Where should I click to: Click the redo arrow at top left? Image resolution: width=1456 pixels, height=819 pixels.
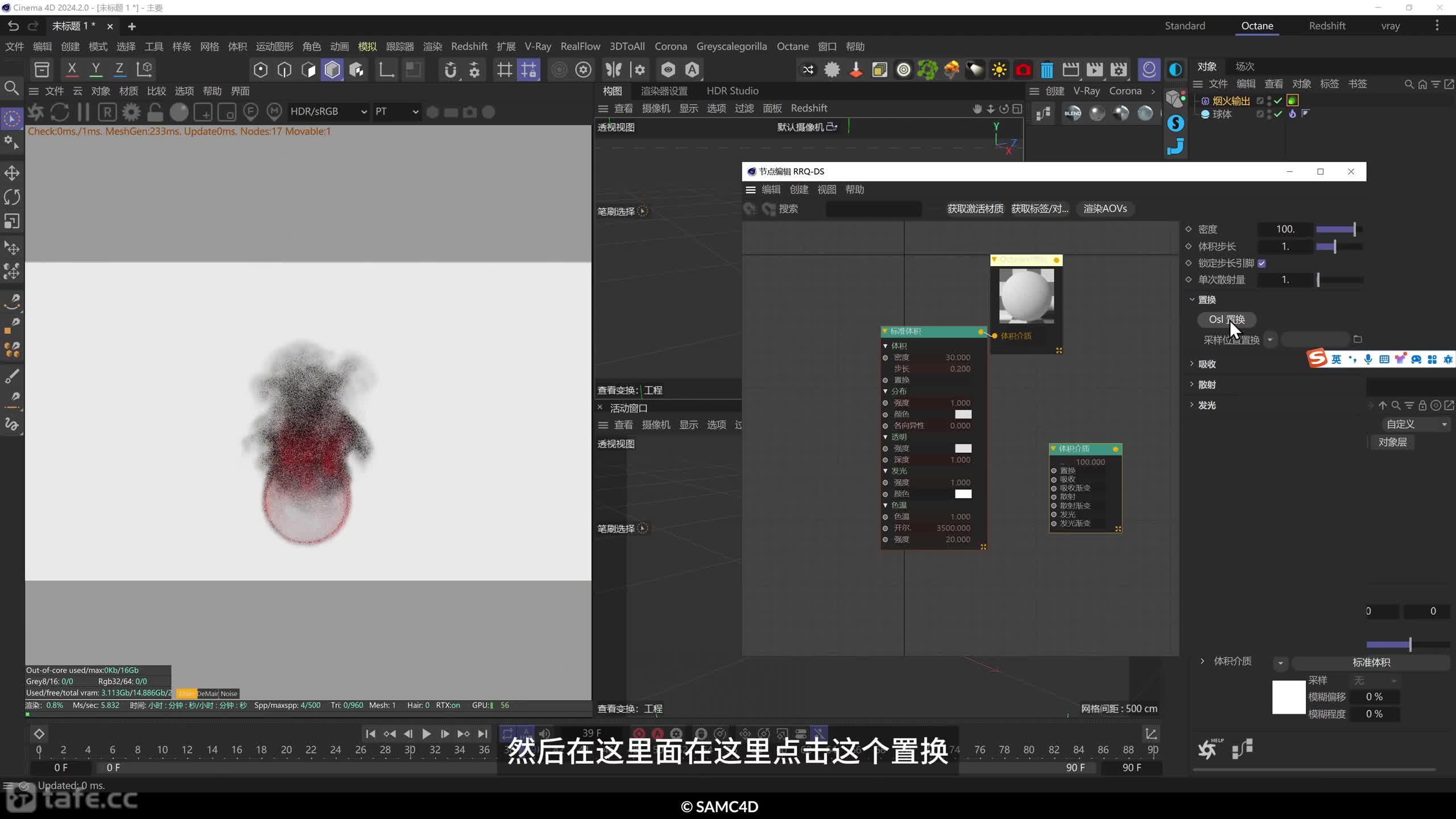click(x=34, y=26)
